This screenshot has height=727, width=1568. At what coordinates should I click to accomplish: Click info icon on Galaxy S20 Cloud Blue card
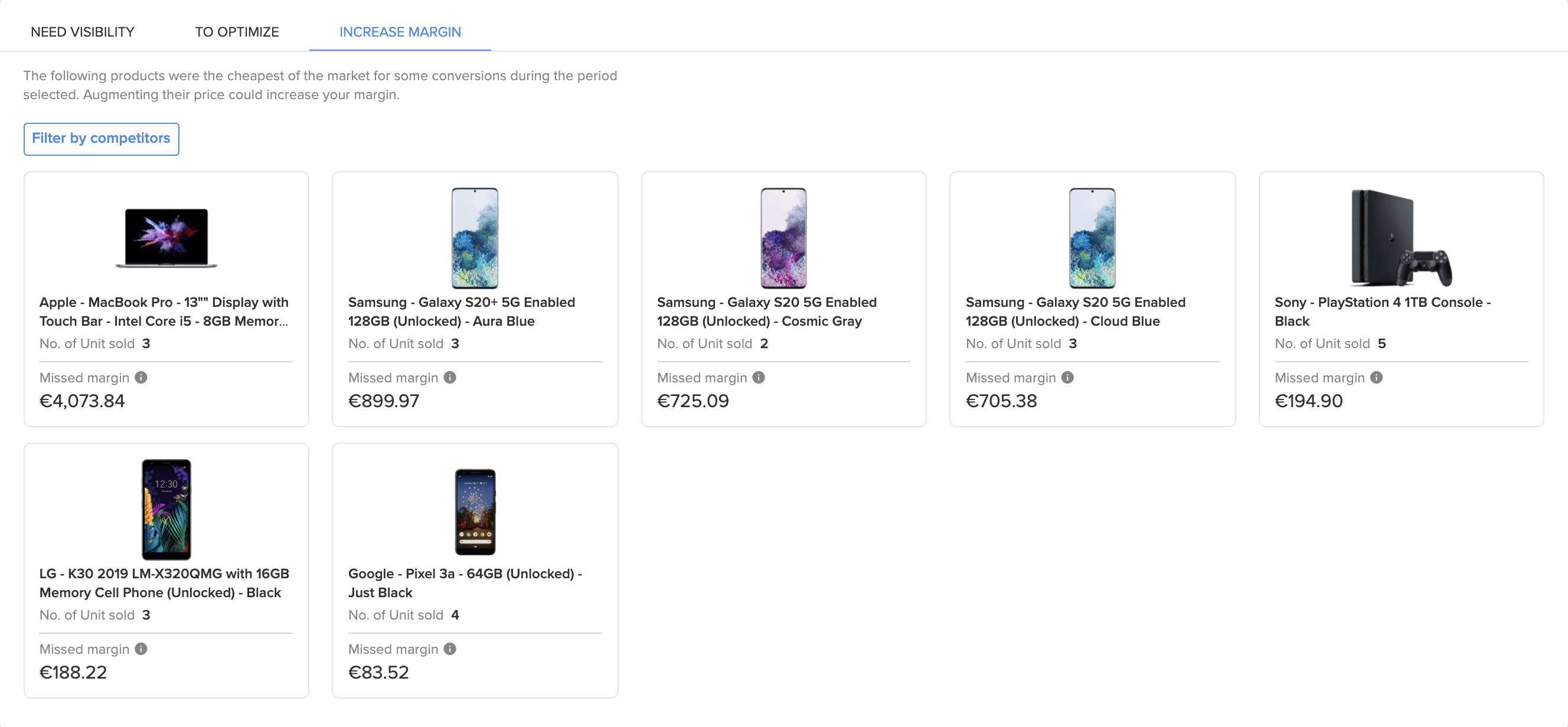coord(1067,377)
